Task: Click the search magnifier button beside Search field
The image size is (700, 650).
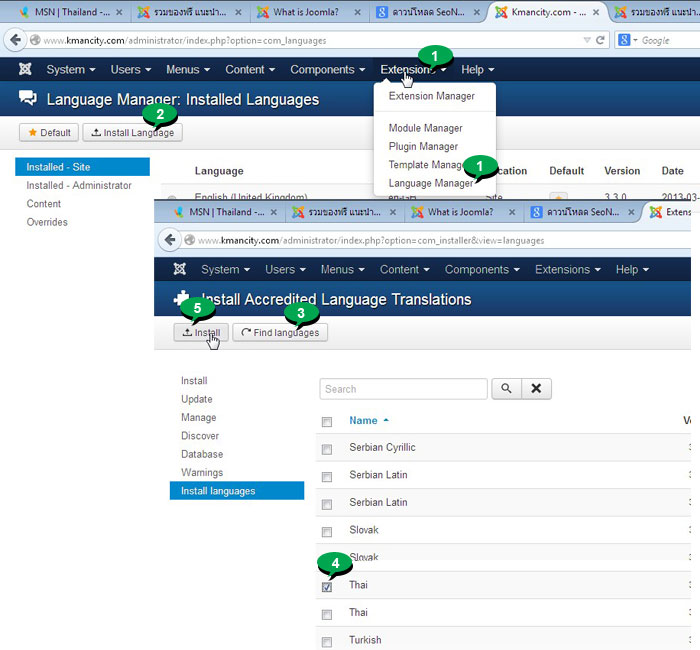Action: 506,388
